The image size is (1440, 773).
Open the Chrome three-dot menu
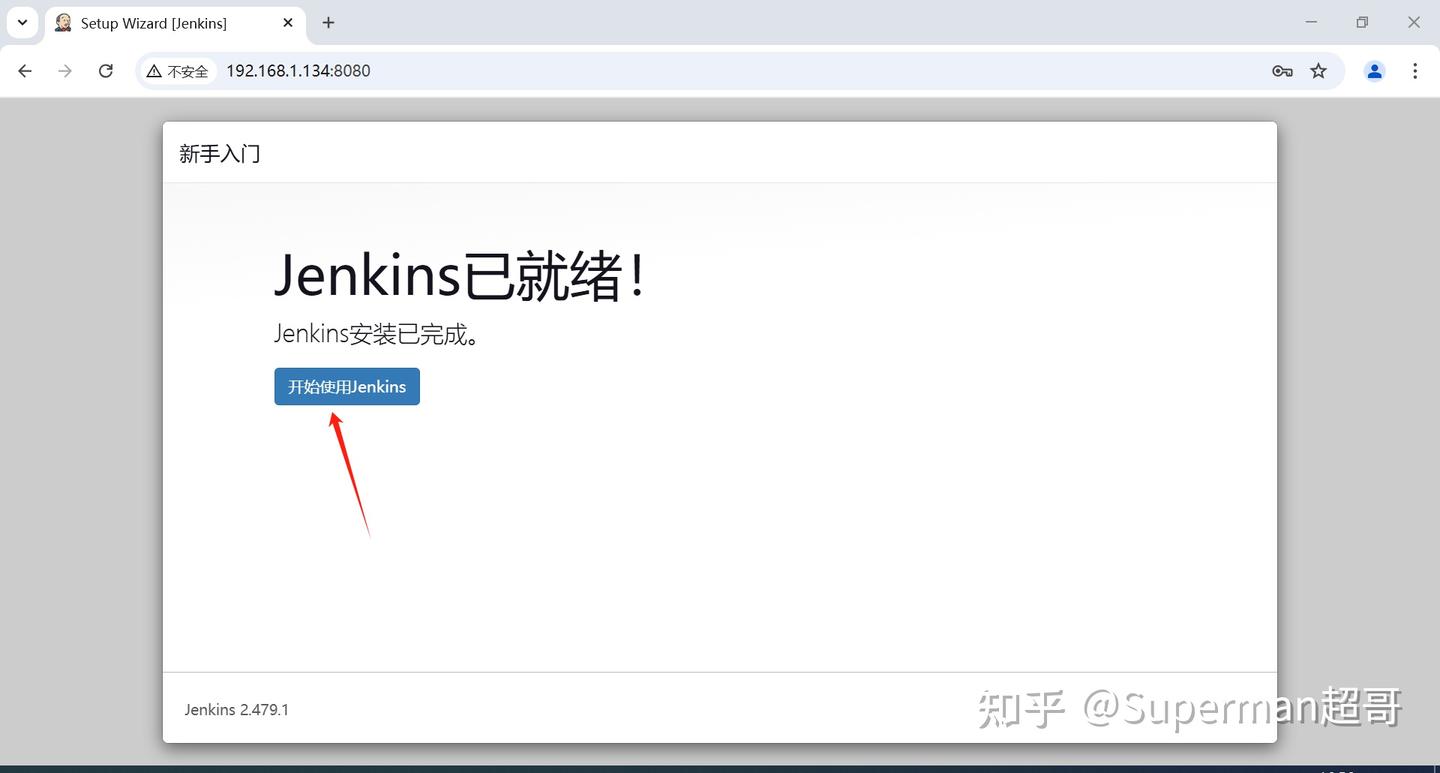point(1415,71)
